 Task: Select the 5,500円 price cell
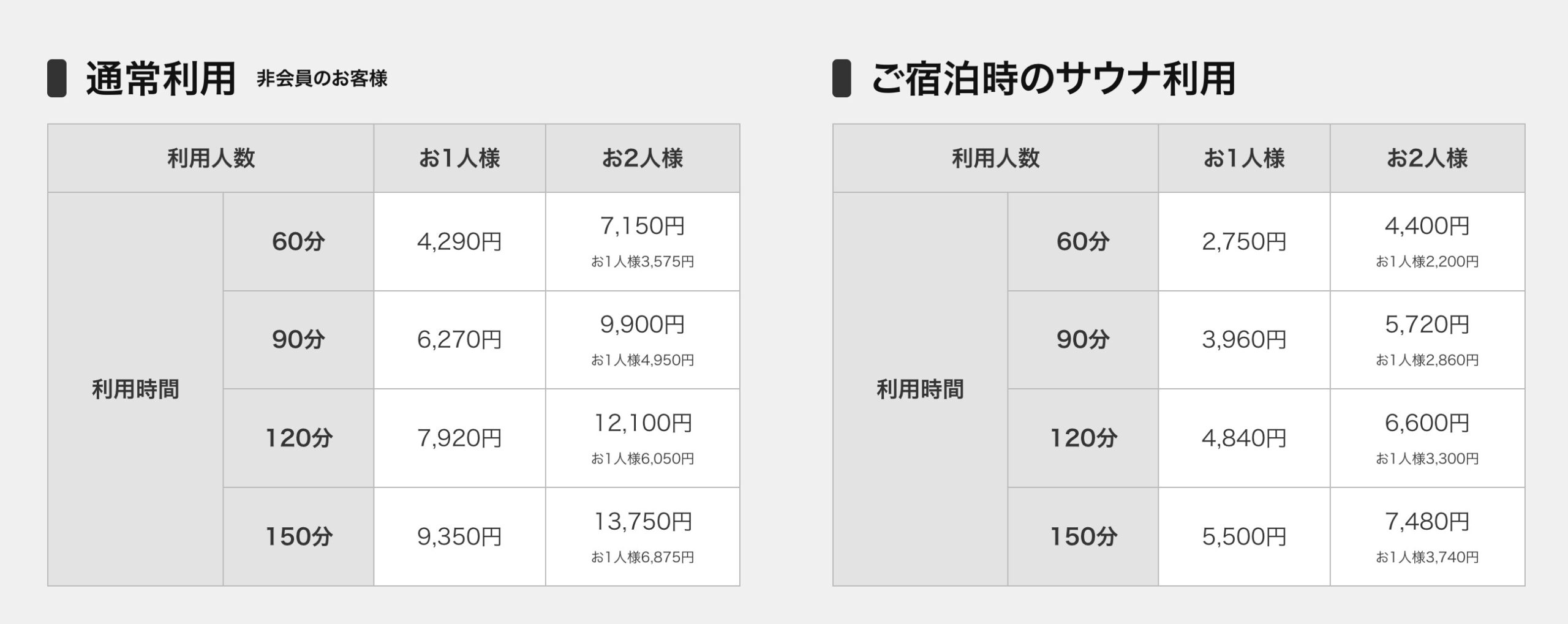1244,537
